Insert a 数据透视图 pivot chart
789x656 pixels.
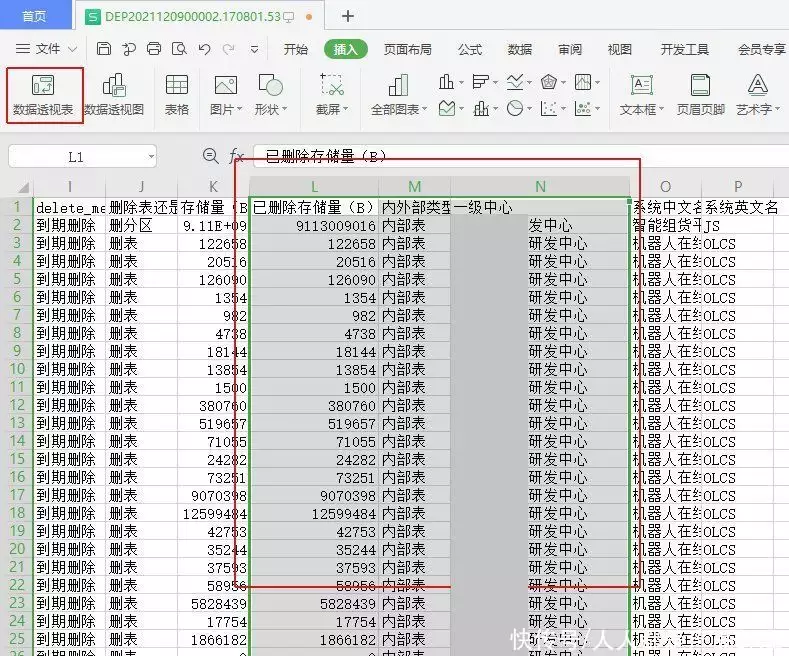point(114,94)
